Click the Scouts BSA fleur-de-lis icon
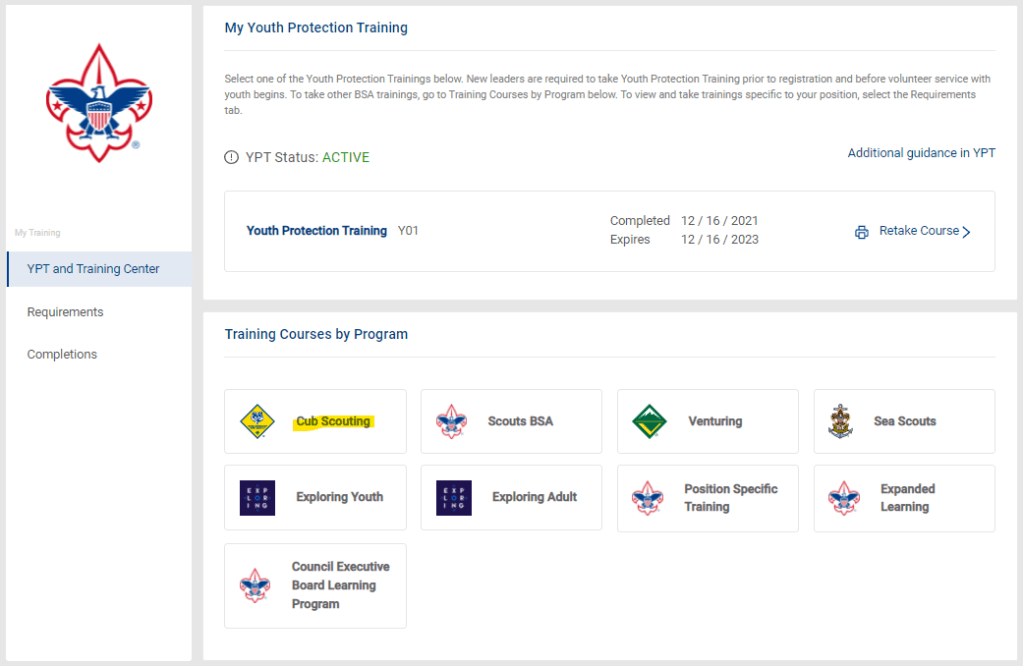Screen dimensions: 1023x666 [453, 421]
